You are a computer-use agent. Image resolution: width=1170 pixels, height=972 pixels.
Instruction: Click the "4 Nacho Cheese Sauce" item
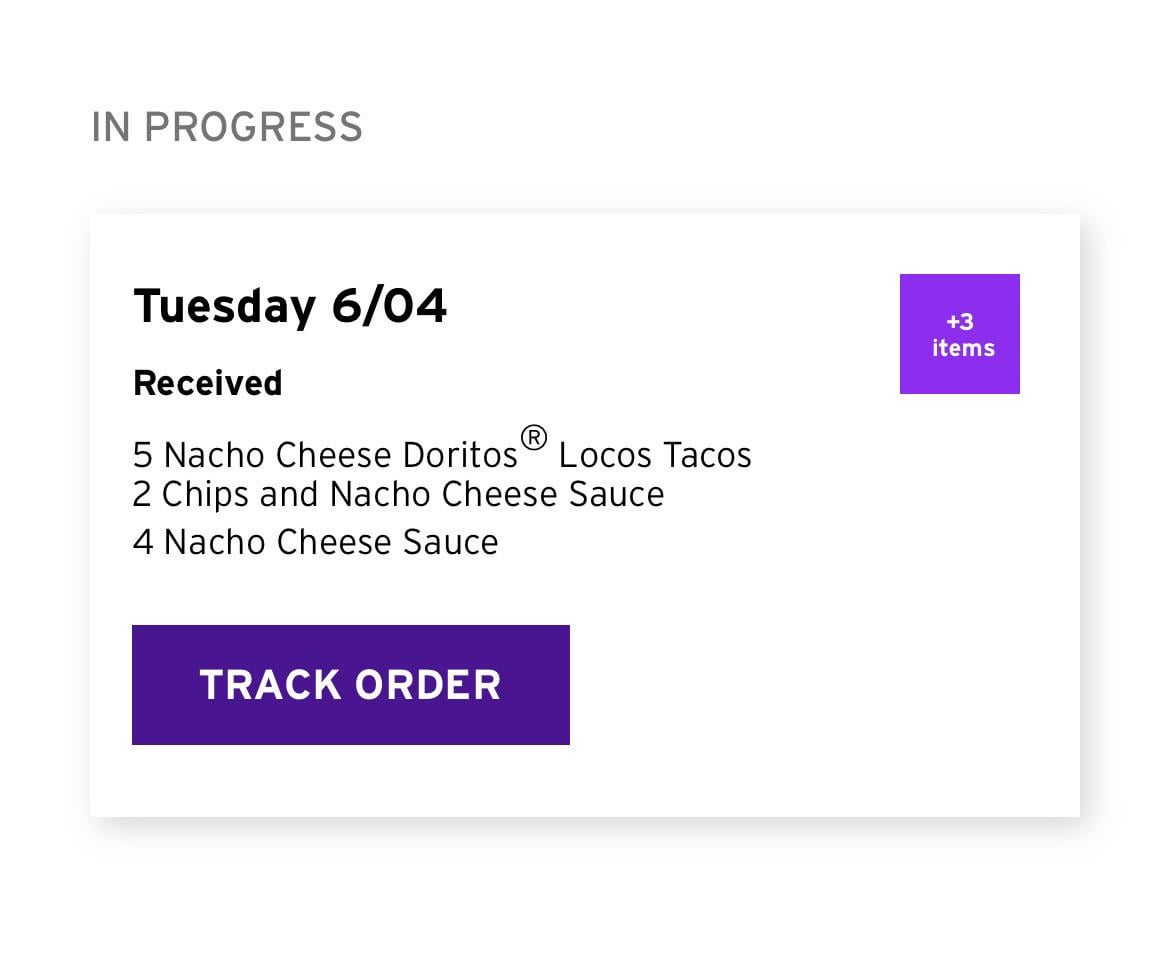tap(316, 542)
